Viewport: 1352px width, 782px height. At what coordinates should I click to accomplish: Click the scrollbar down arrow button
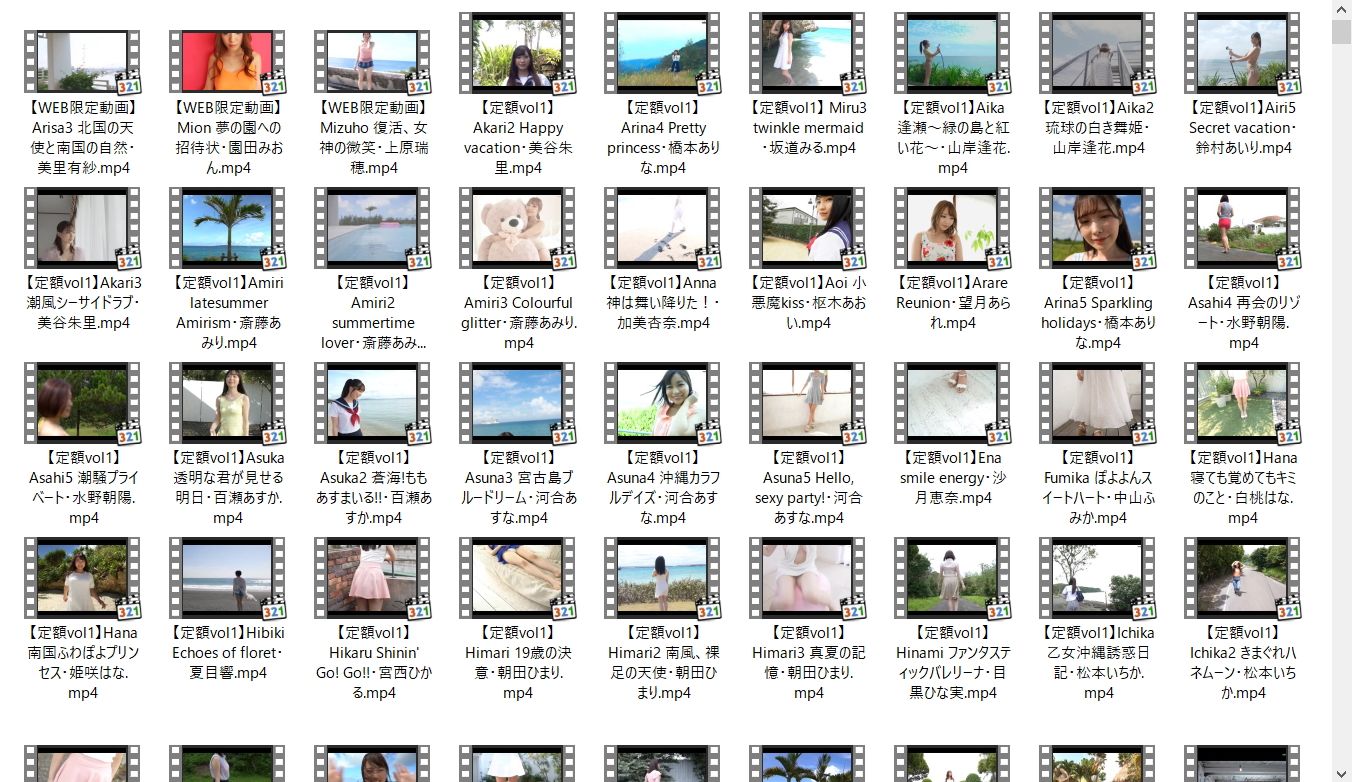1341,773
